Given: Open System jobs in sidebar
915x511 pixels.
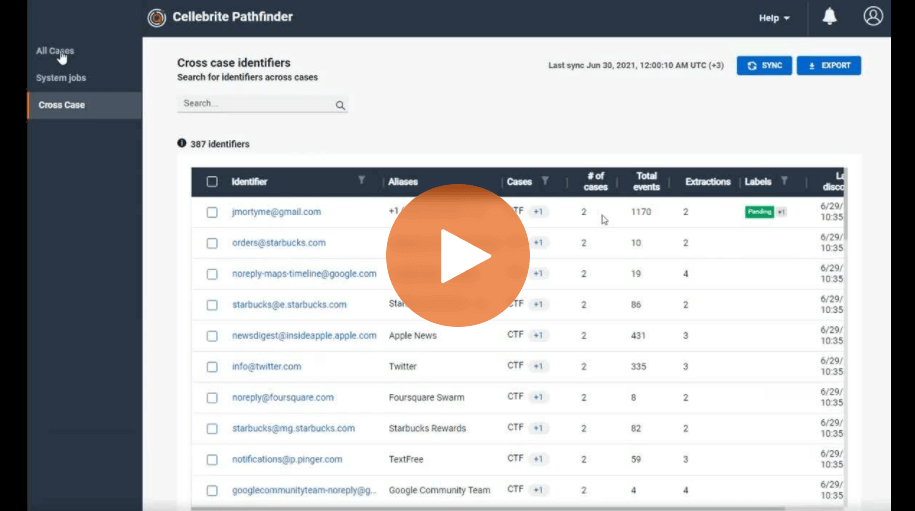Looking at the screenshot, I should tap(61, 78).
